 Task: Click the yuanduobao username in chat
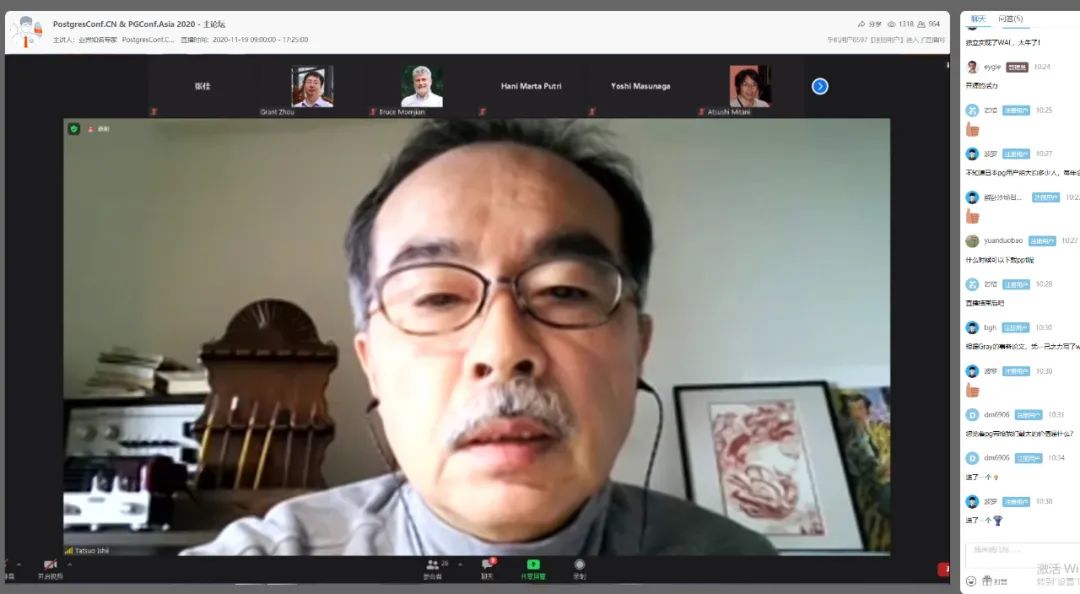(x=1003, y=240)
